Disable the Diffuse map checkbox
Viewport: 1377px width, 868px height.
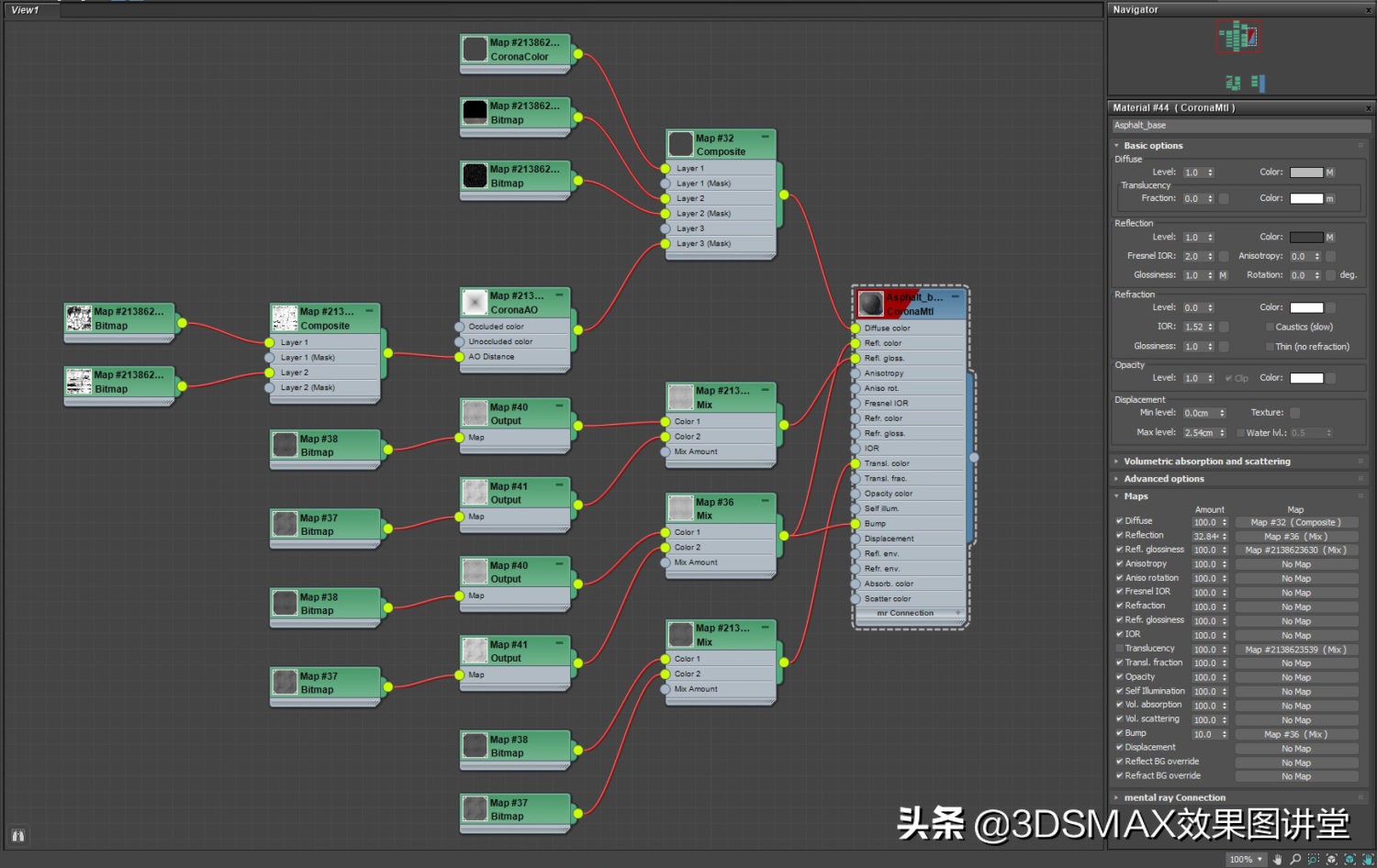pyautogui.click(x=1119, y=521)
